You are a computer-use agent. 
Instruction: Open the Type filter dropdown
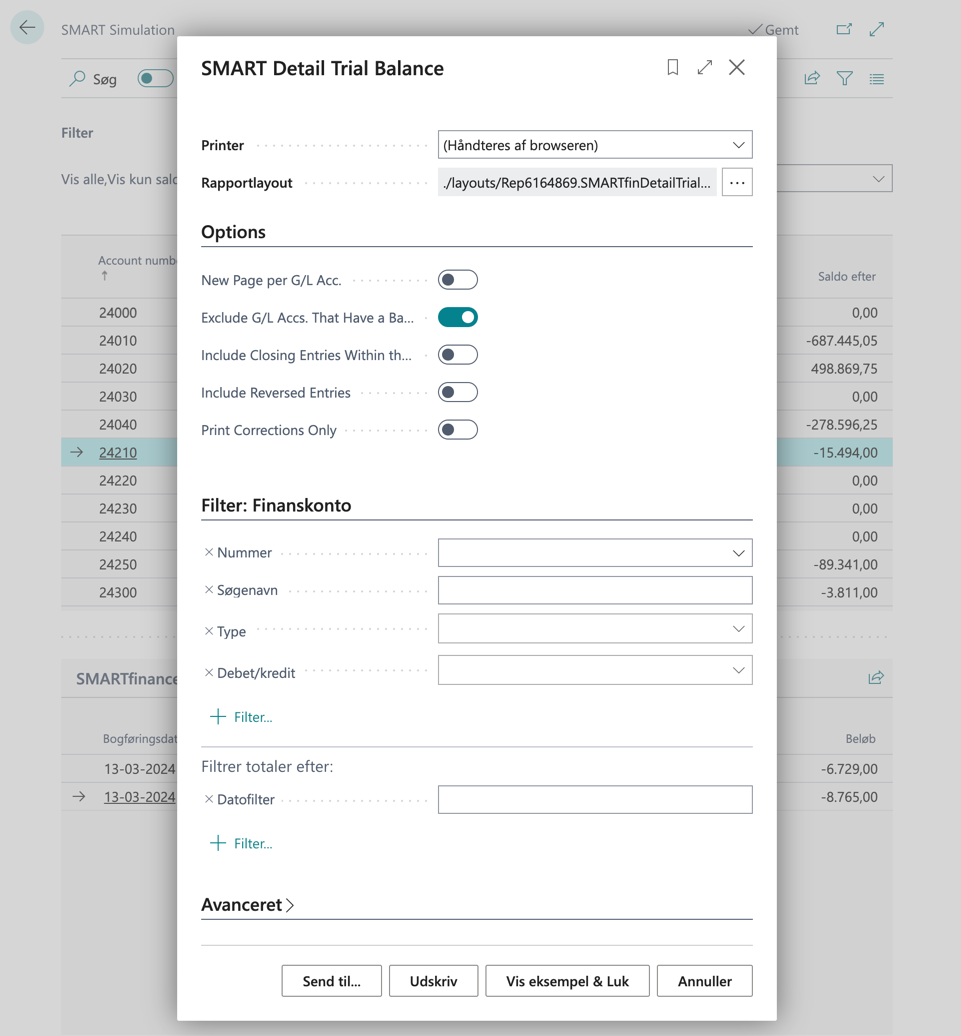coord(595,629)
